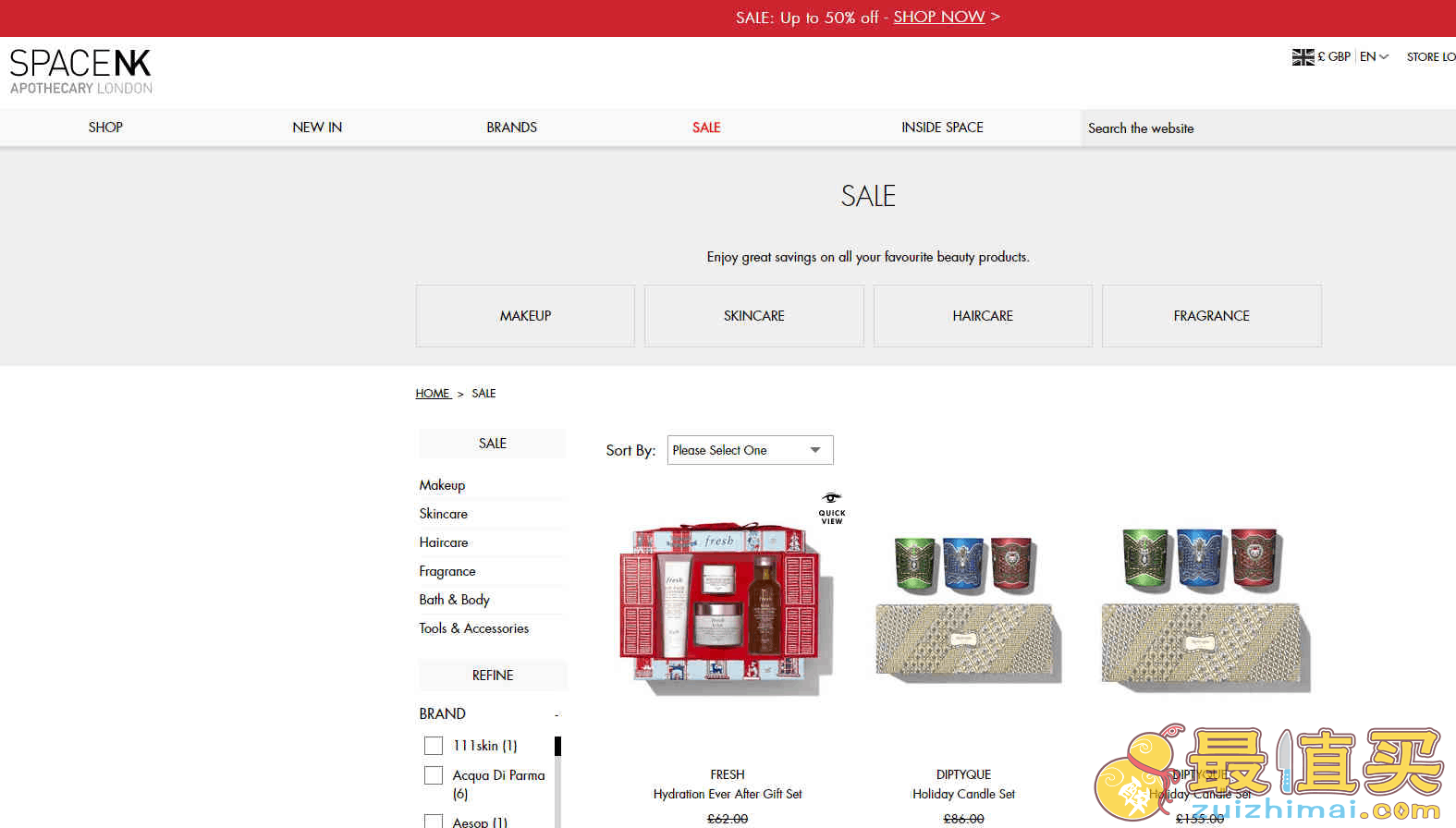Open Haircare in sidebar sale list
1456x828 pixels.
(x=444, y=542)
